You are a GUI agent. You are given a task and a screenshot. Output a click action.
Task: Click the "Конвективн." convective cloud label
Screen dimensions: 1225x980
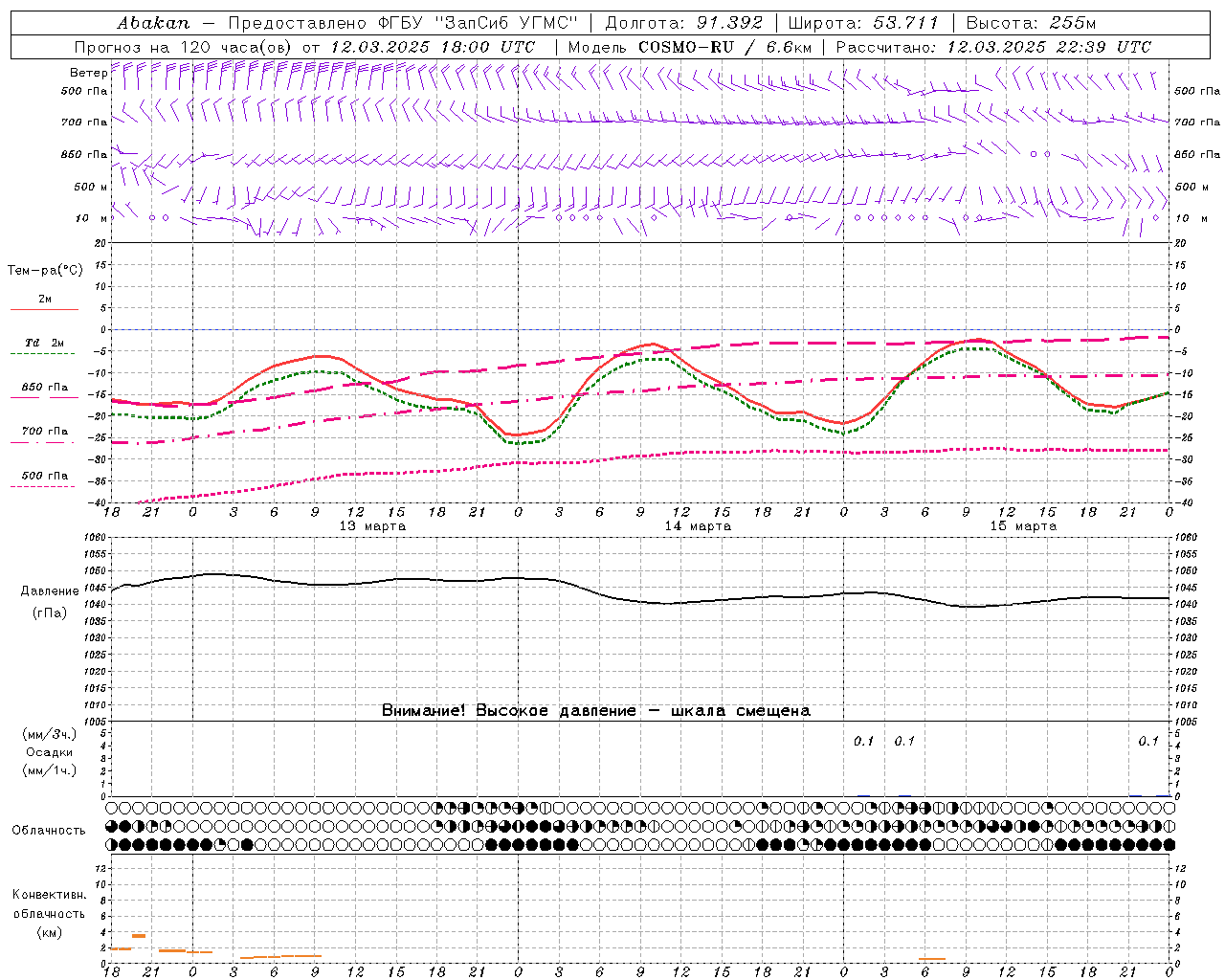click(x=49, y=895)
